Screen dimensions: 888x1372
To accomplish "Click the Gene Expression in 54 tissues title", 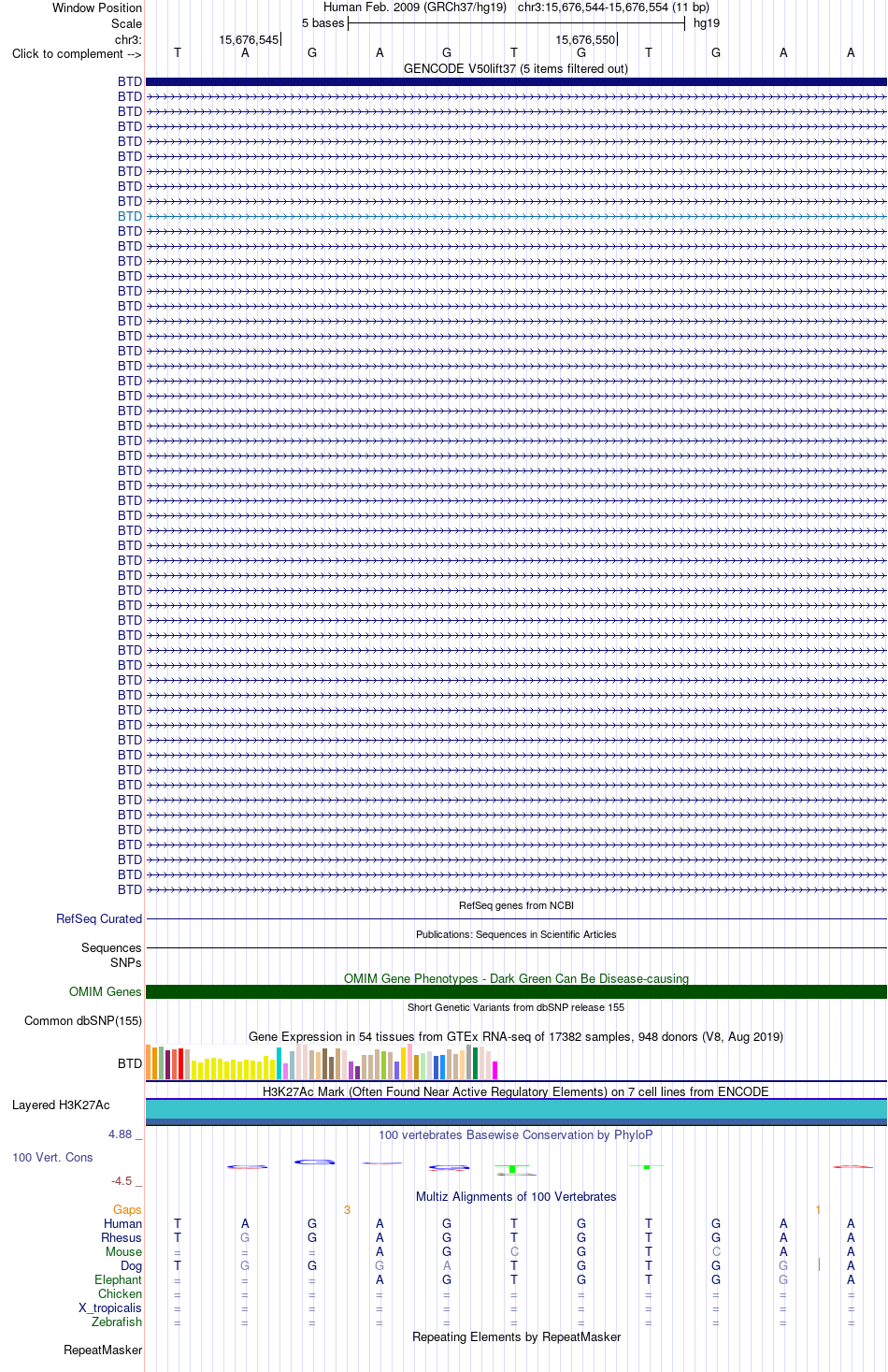I will pyautogui.click(x=516, y=1036).
